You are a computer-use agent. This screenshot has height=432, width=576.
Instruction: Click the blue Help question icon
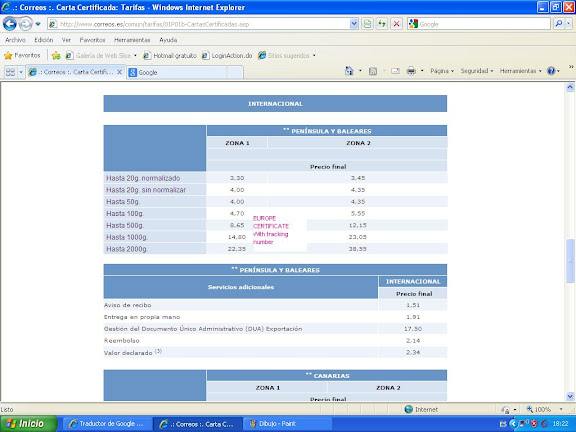(551, 71)
